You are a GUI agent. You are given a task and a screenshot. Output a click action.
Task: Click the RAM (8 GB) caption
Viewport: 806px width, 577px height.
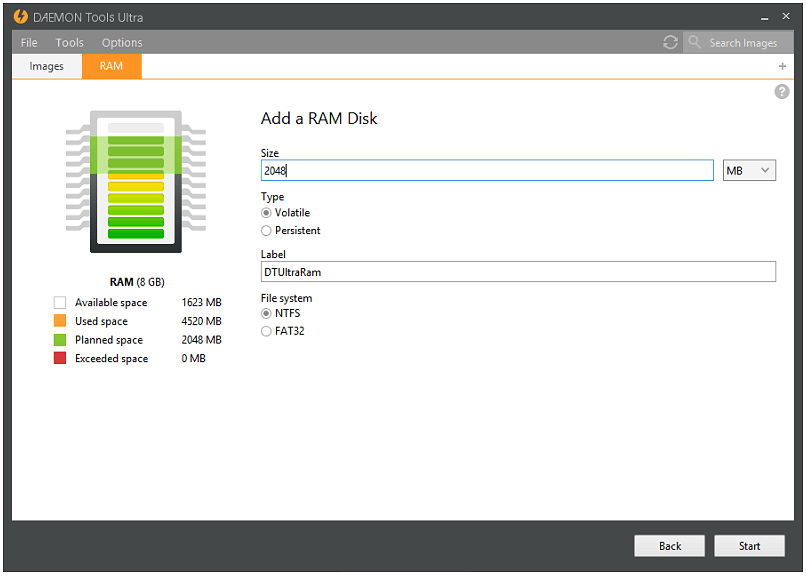pyautogui.click(x=137, y=282)
